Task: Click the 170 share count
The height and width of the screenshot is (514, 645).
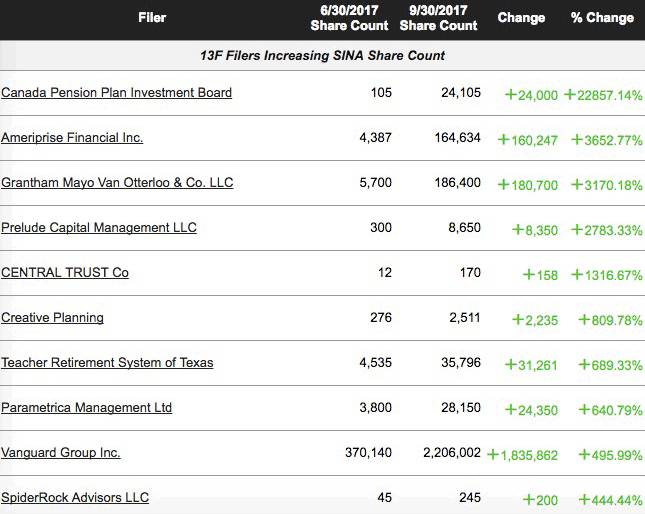Action: click(470, 273)
